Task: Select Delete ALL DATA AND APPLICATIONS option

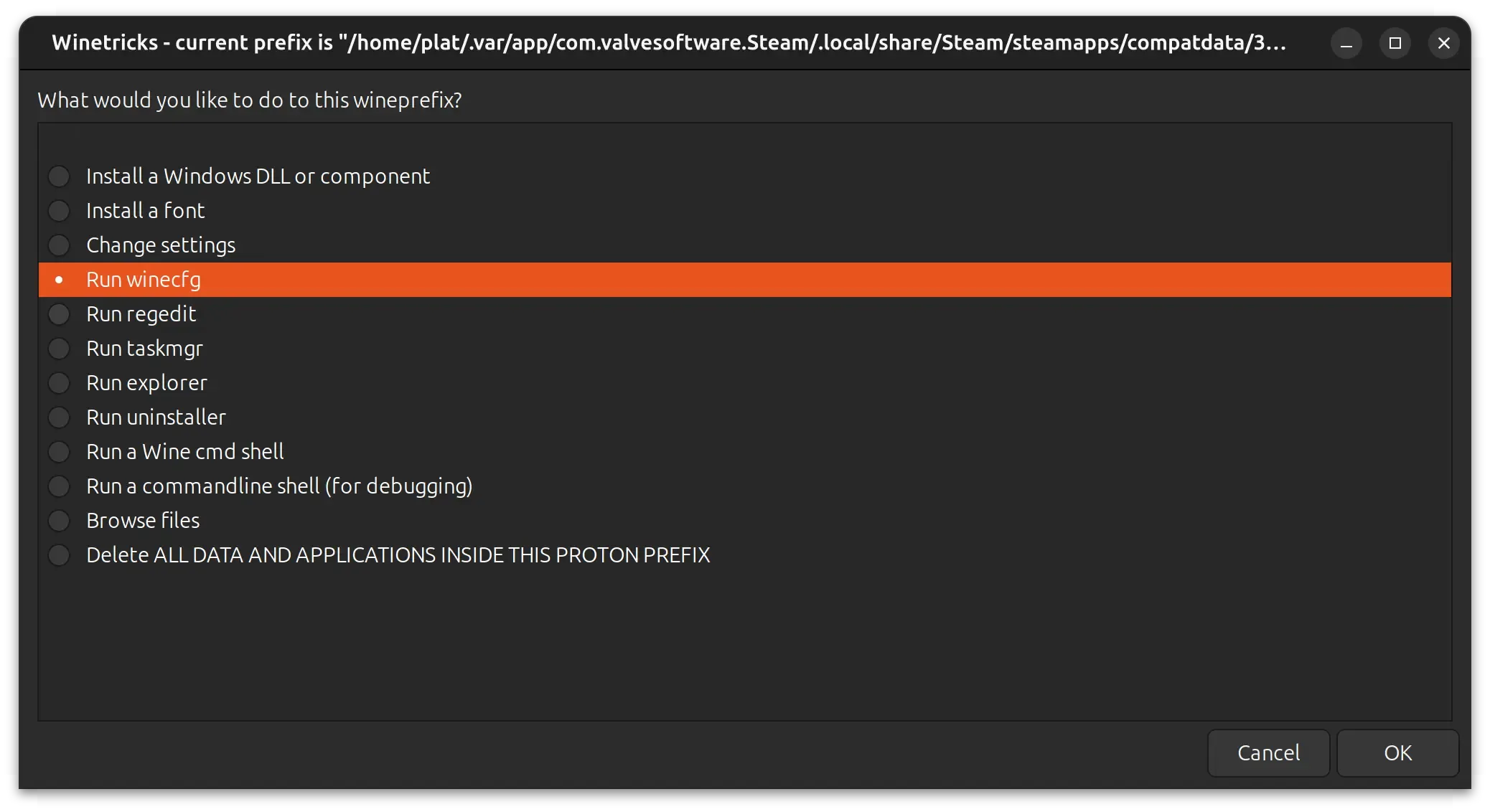Action: click(59, 555)
